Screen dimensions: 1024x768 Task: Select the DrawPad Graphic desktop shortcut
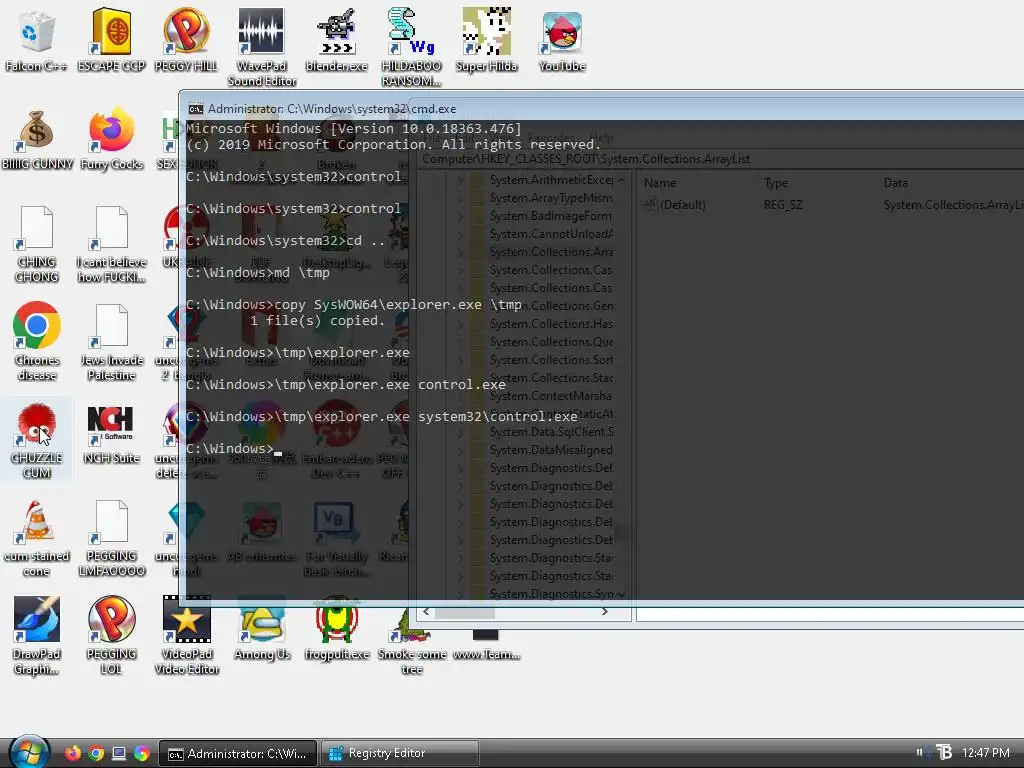pyautogui.click(x=37, y=635)
